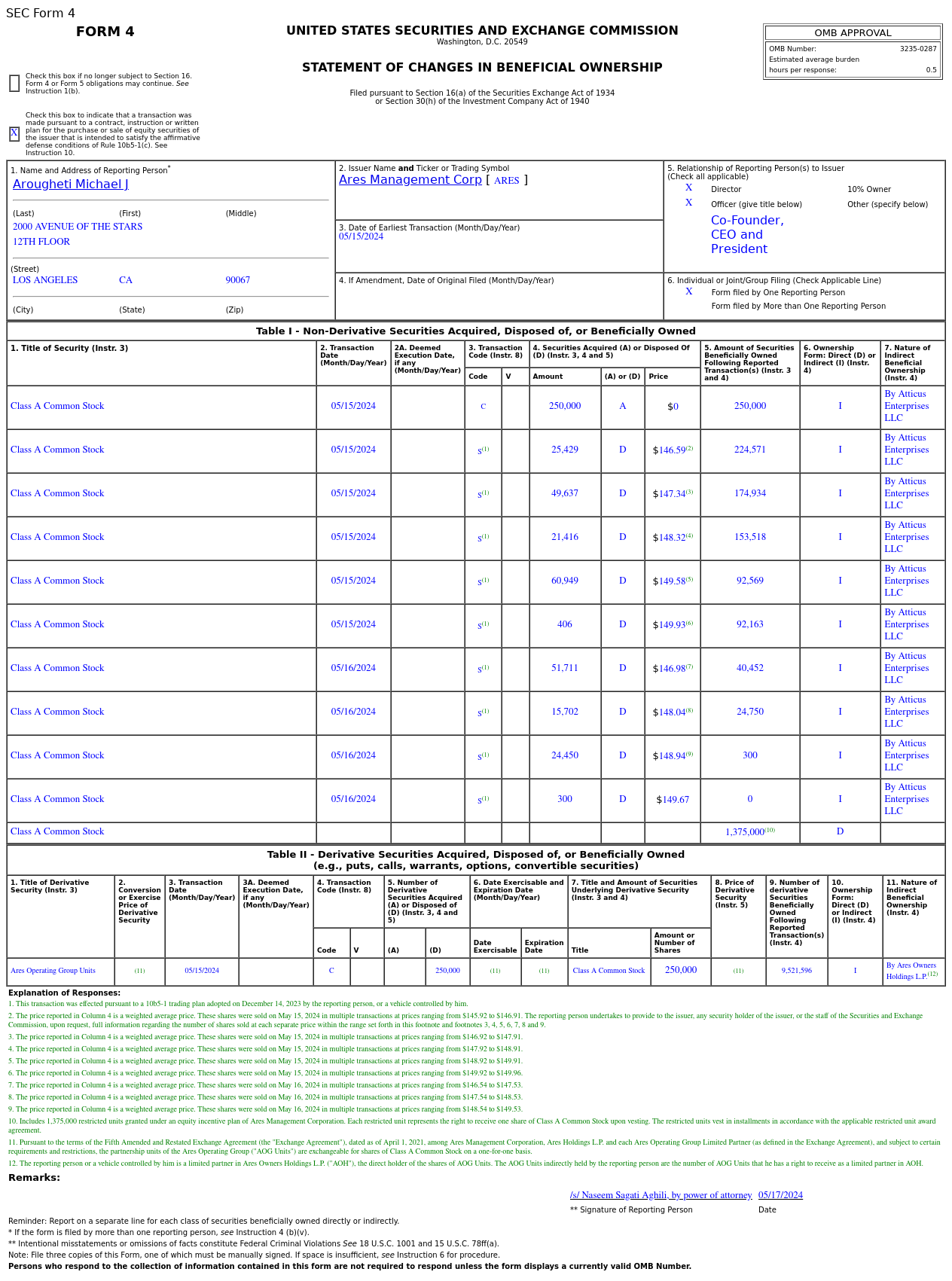The image size is (952, 1281).
Task: Select the owned amount 92,569
Action: pyautogui.click(x=750, y=581)
